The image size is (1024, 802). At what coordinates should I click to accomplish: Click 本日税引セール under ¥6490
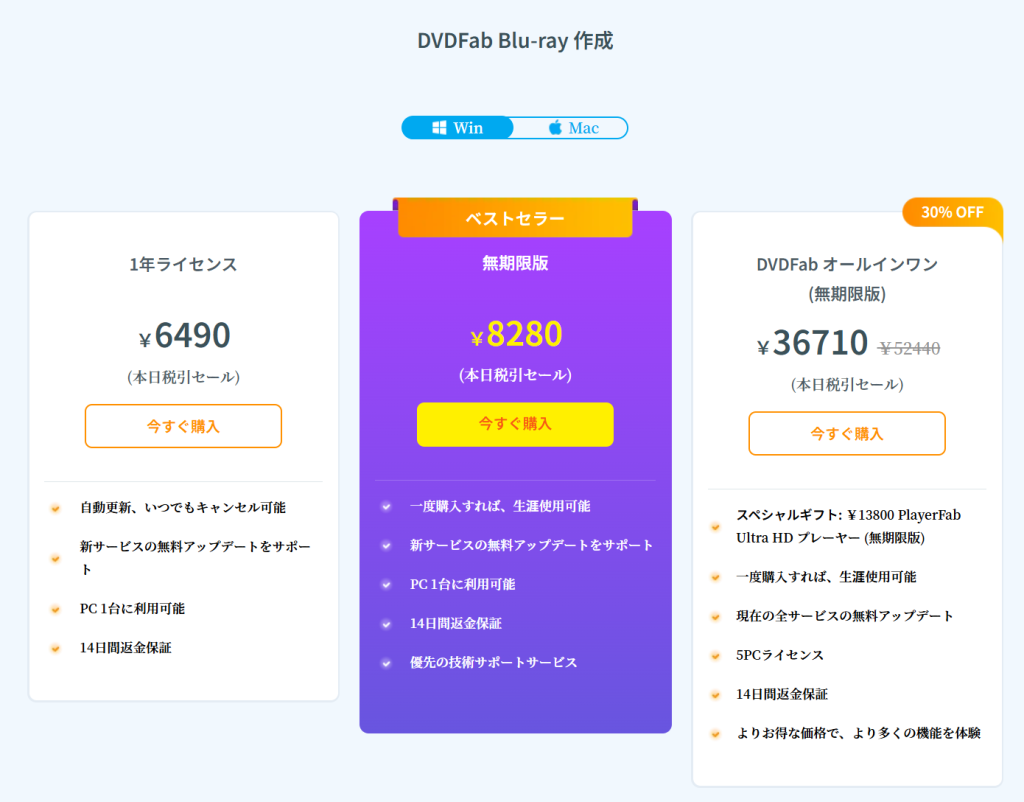click(184, 377)
